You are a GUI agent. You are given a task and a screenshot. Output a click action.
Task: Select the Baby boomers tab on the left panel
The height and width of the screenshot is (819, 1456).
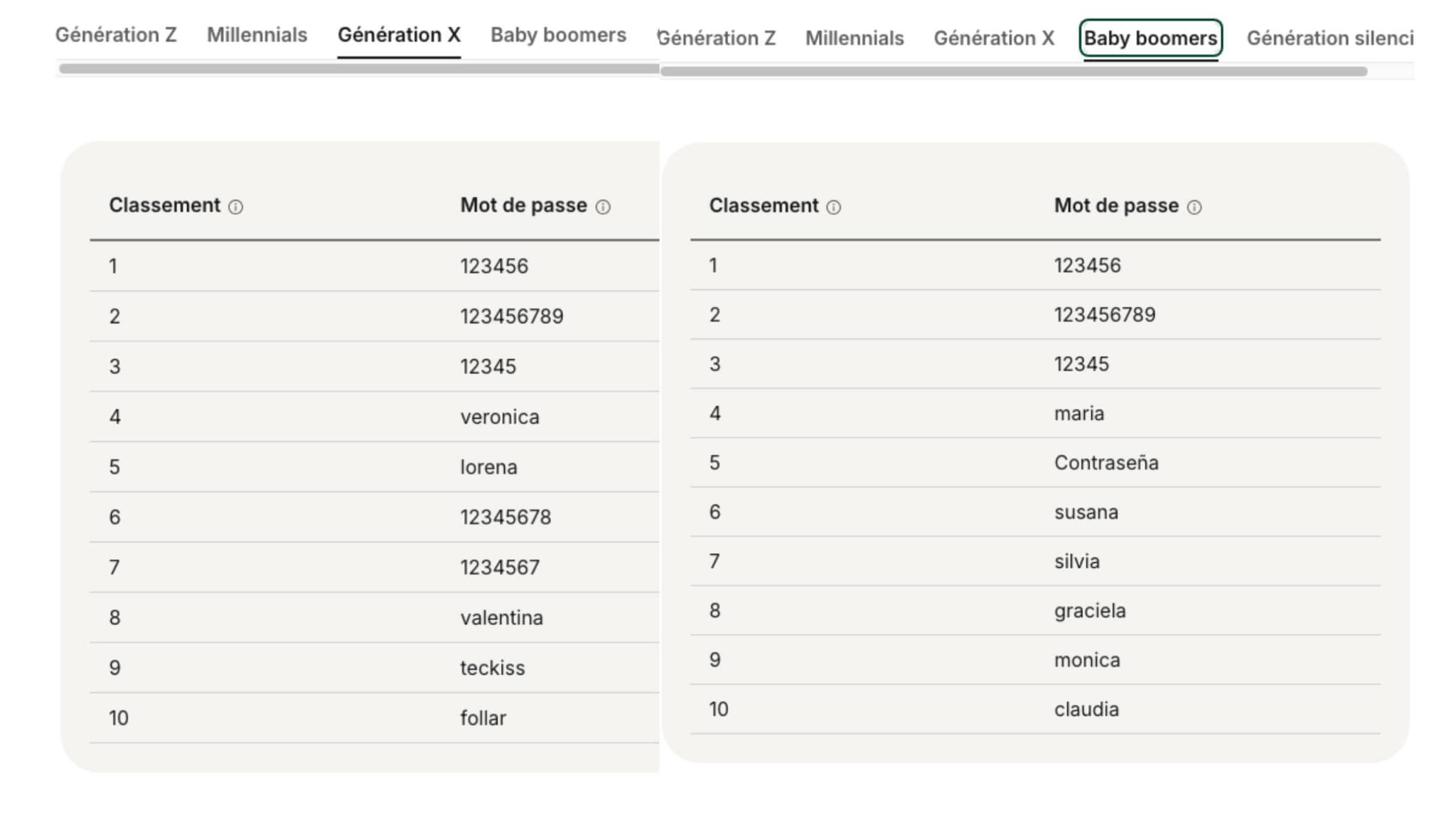pyautogui.click(x=557, y=34)
